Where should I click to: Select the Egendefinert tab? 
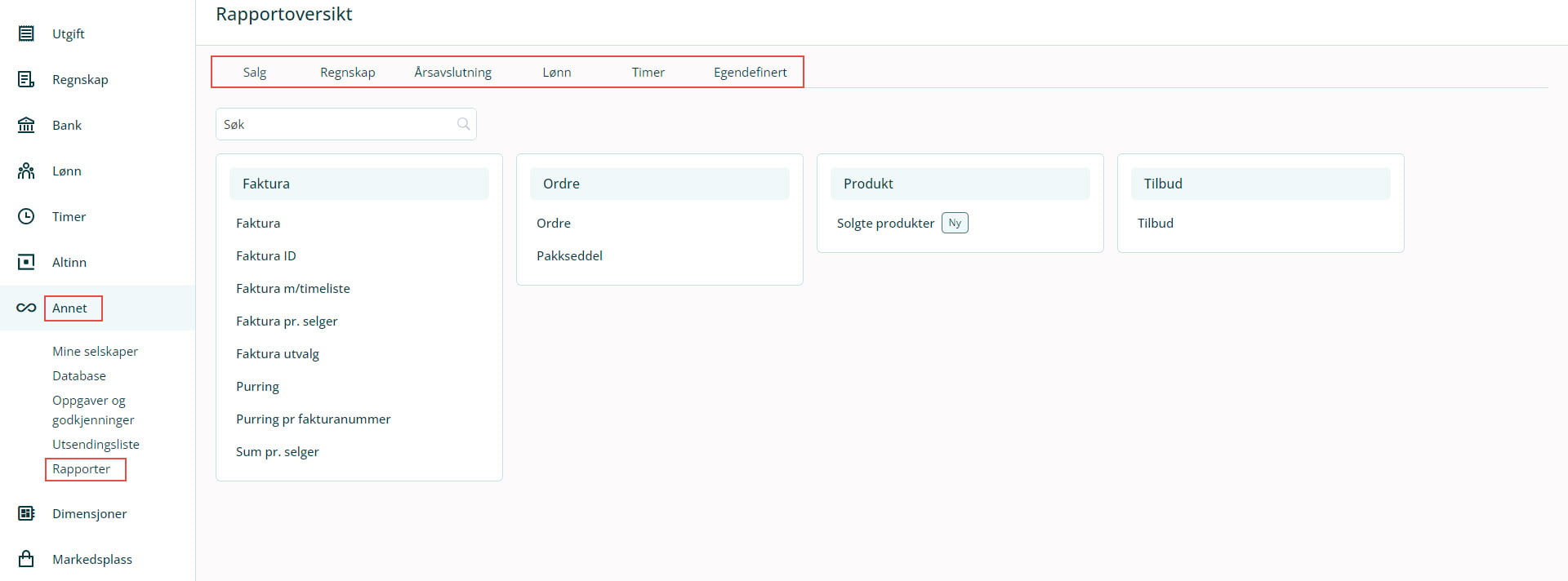point(750,72)
